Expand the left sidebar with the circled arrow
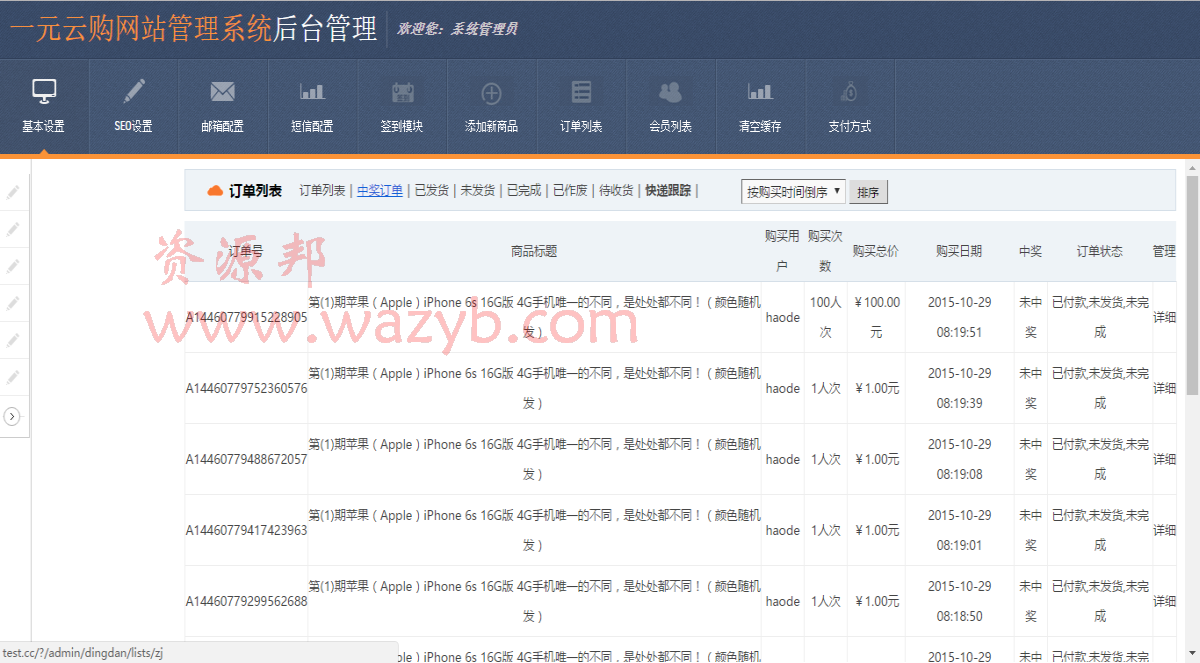Image resolution: width=1200 pixels, height=663 pixels. [x=12, y=416]
